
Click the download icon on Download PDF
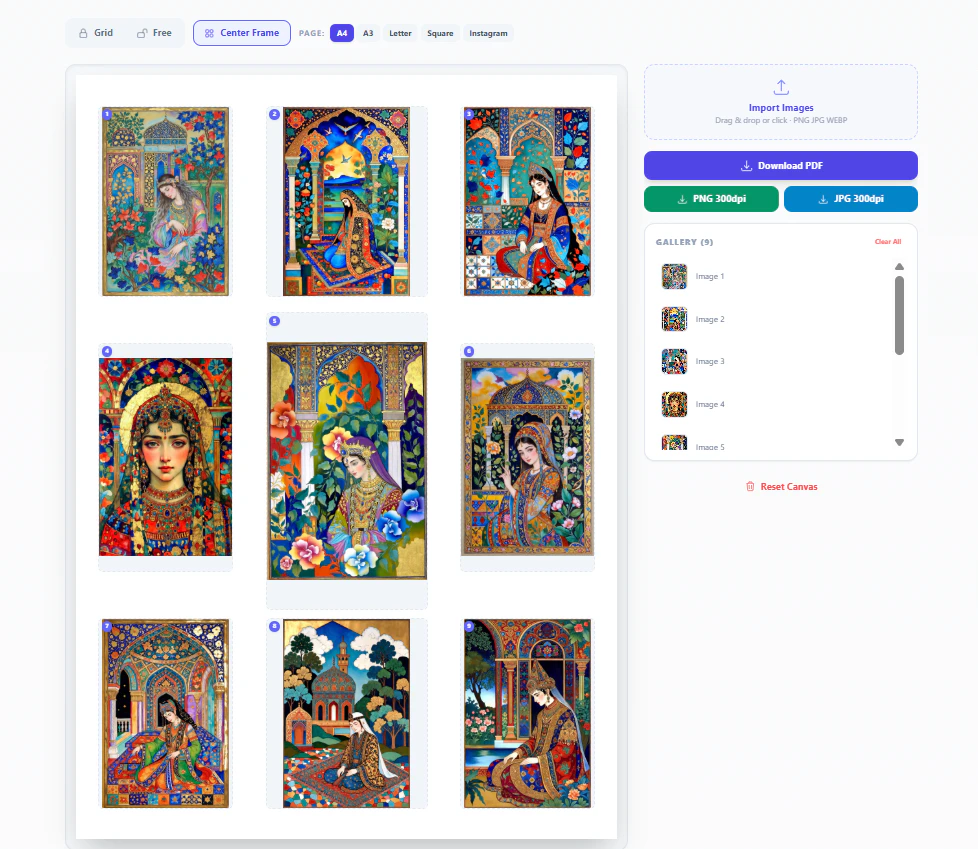pos(746,165)
